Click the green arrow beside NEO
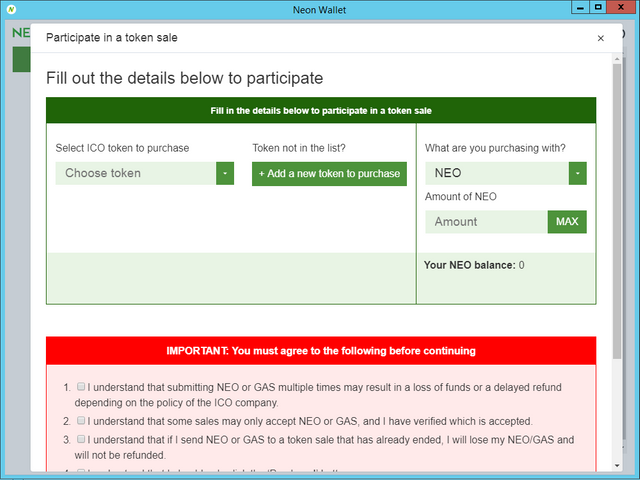Image resolution: width=640 pixels, height=480 pixels. 578,173
